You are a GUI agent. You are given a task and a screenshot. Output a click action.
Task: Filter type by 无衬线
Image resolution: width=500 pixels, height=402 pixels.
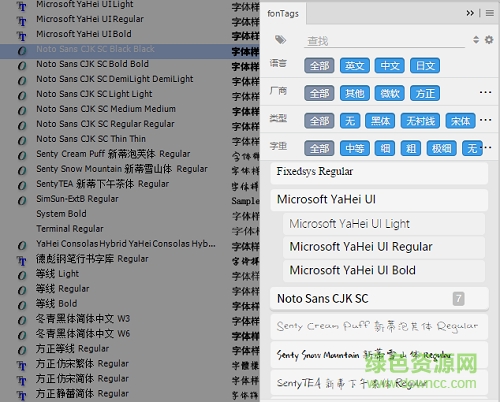click(420, 121)
